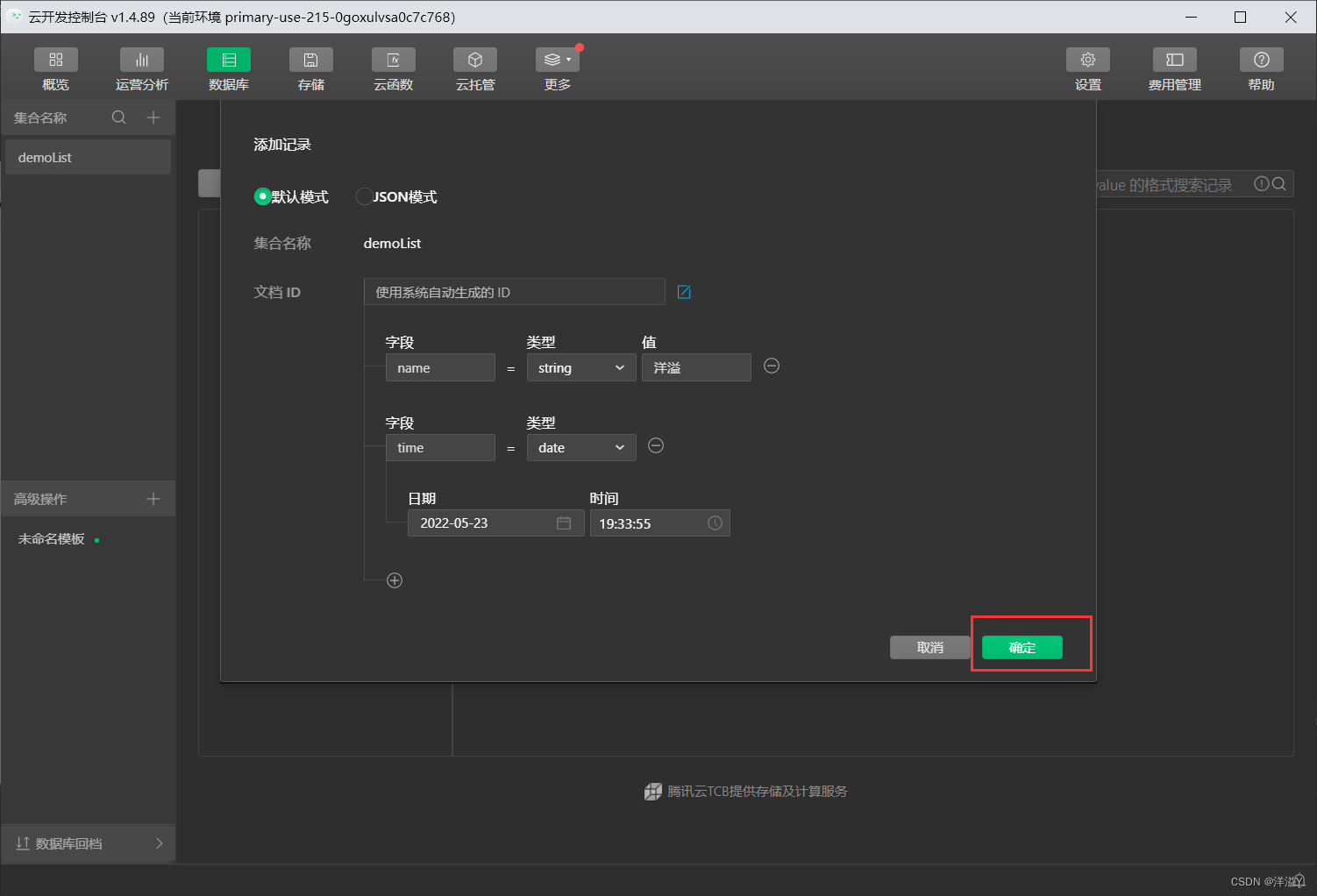Screen dimensions: 1317x896
Task: Select the demoList collection
Action: point(88,157)
